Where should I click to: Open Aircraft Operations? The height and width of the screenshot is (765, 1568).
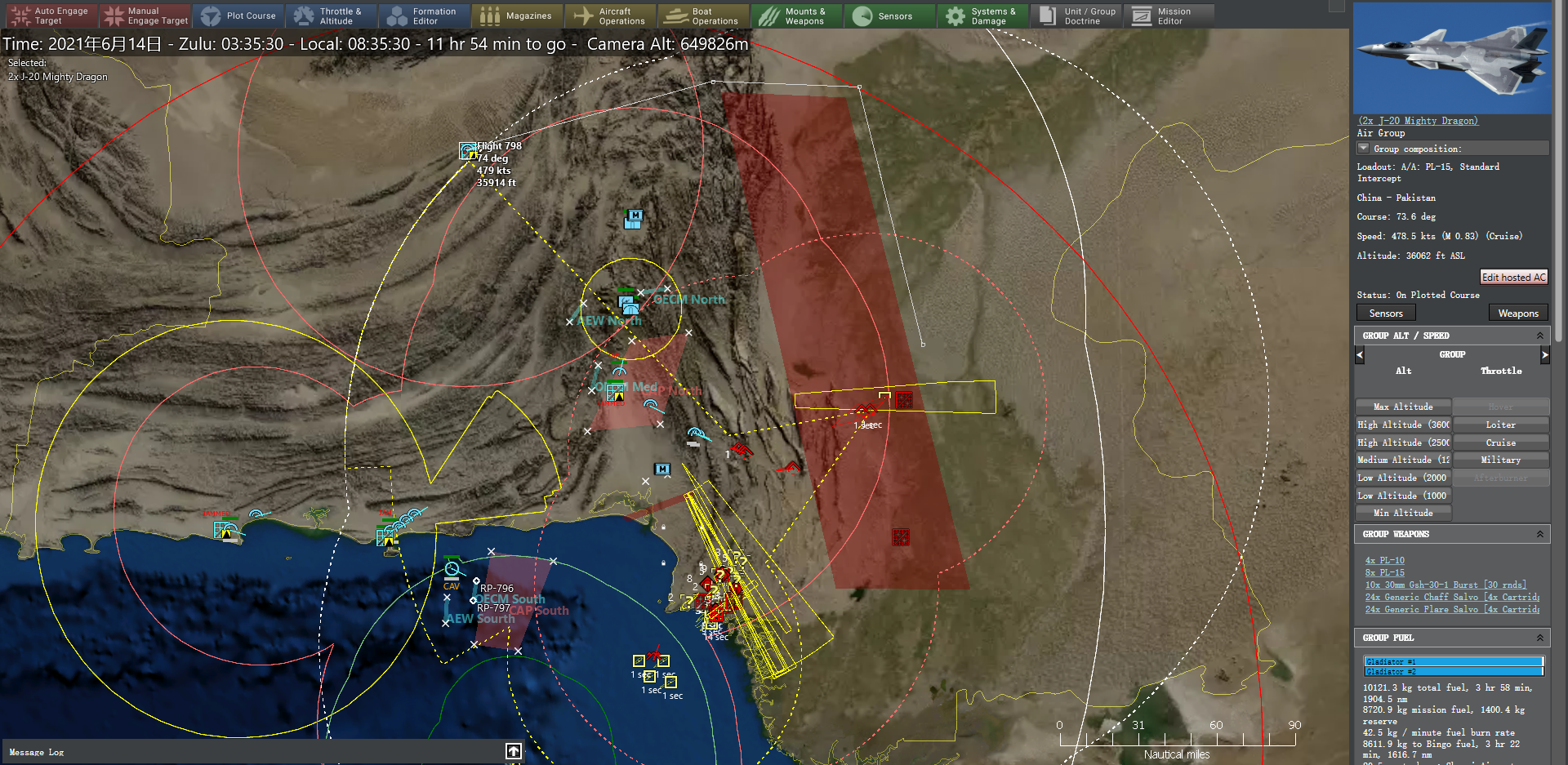point(611,16)
